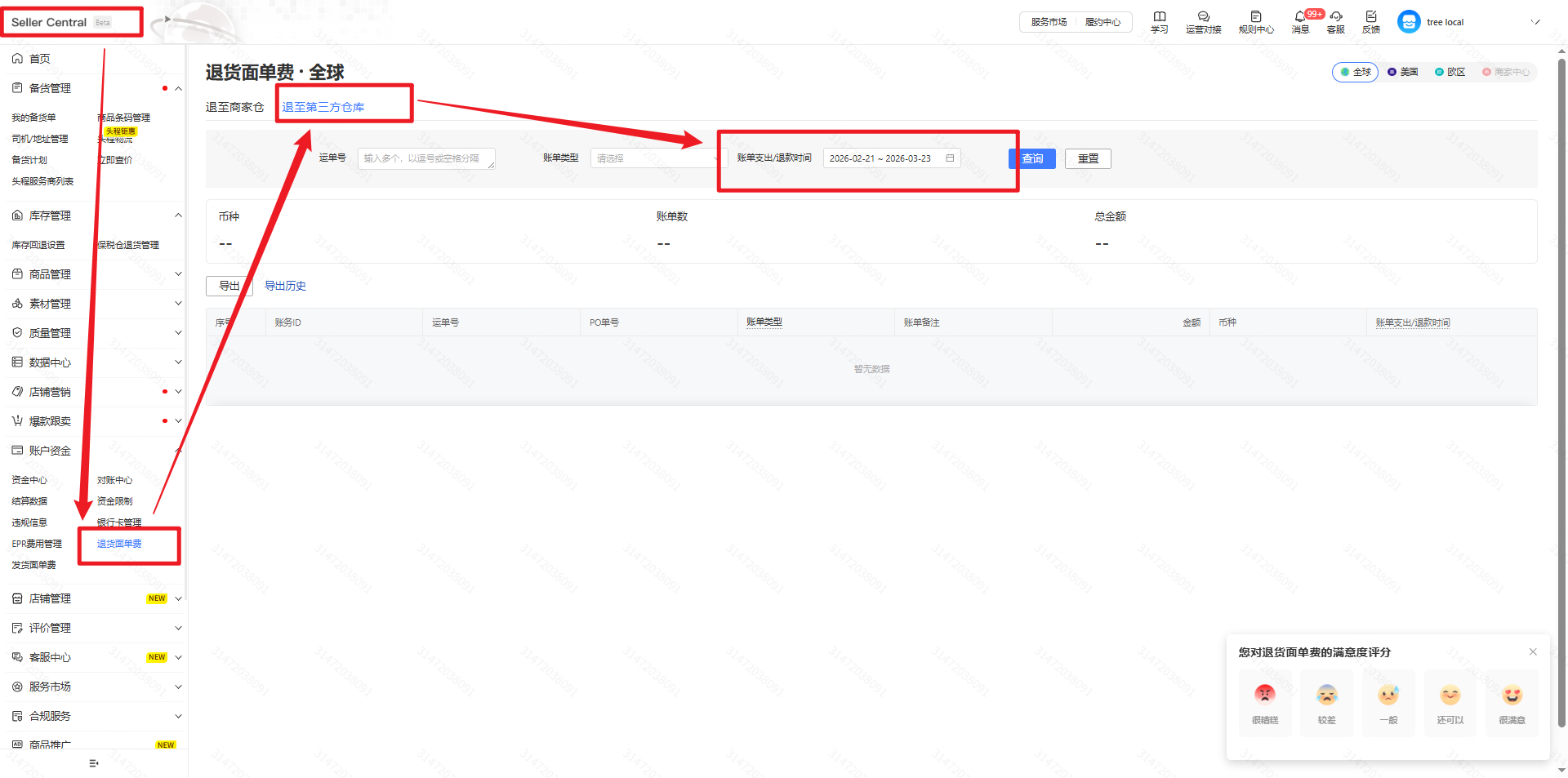1568x778 pixels.
Task: Close the satisfaction rating popup
Action: (1532, 651)
